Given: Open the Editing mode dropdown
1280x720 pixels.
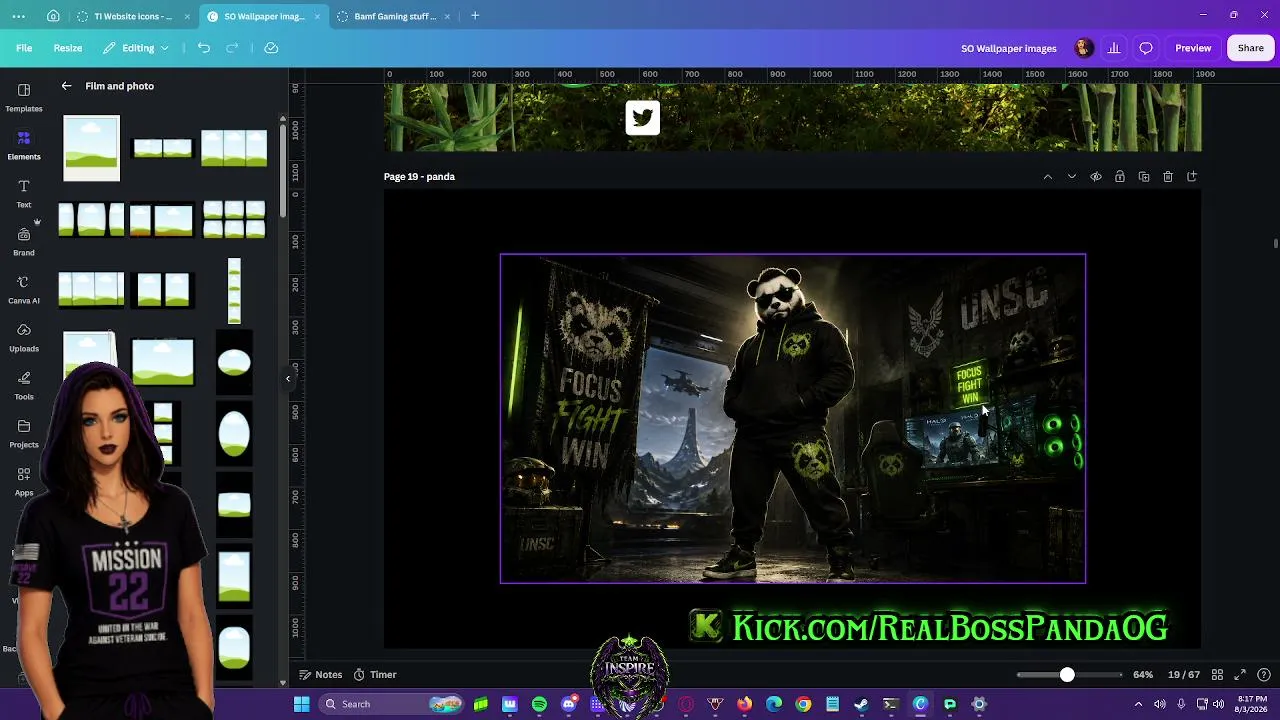Looking at the screenshot, I should pos(136,48).
